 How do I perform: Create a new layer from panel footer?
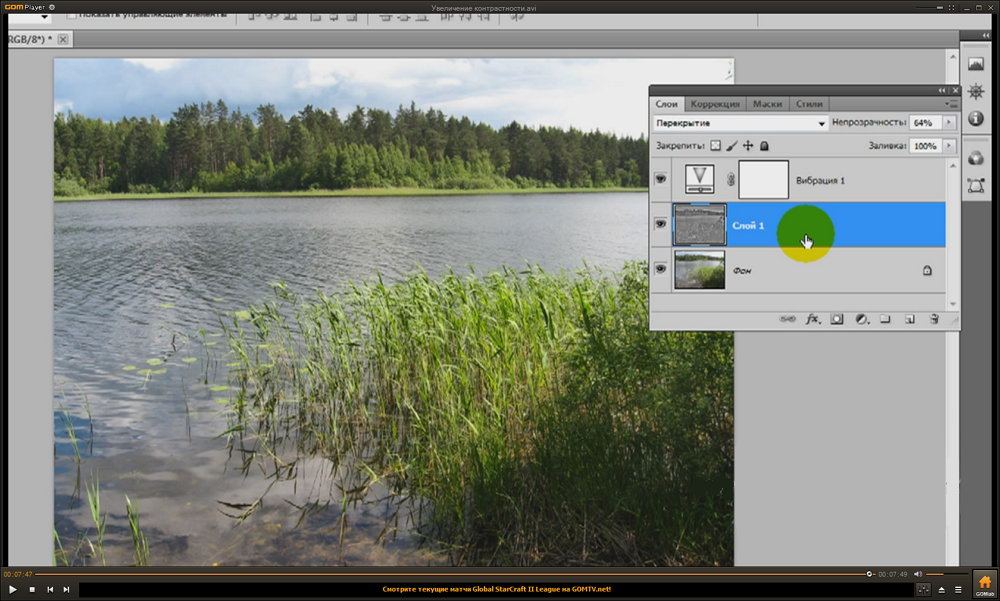coord(910,319)
